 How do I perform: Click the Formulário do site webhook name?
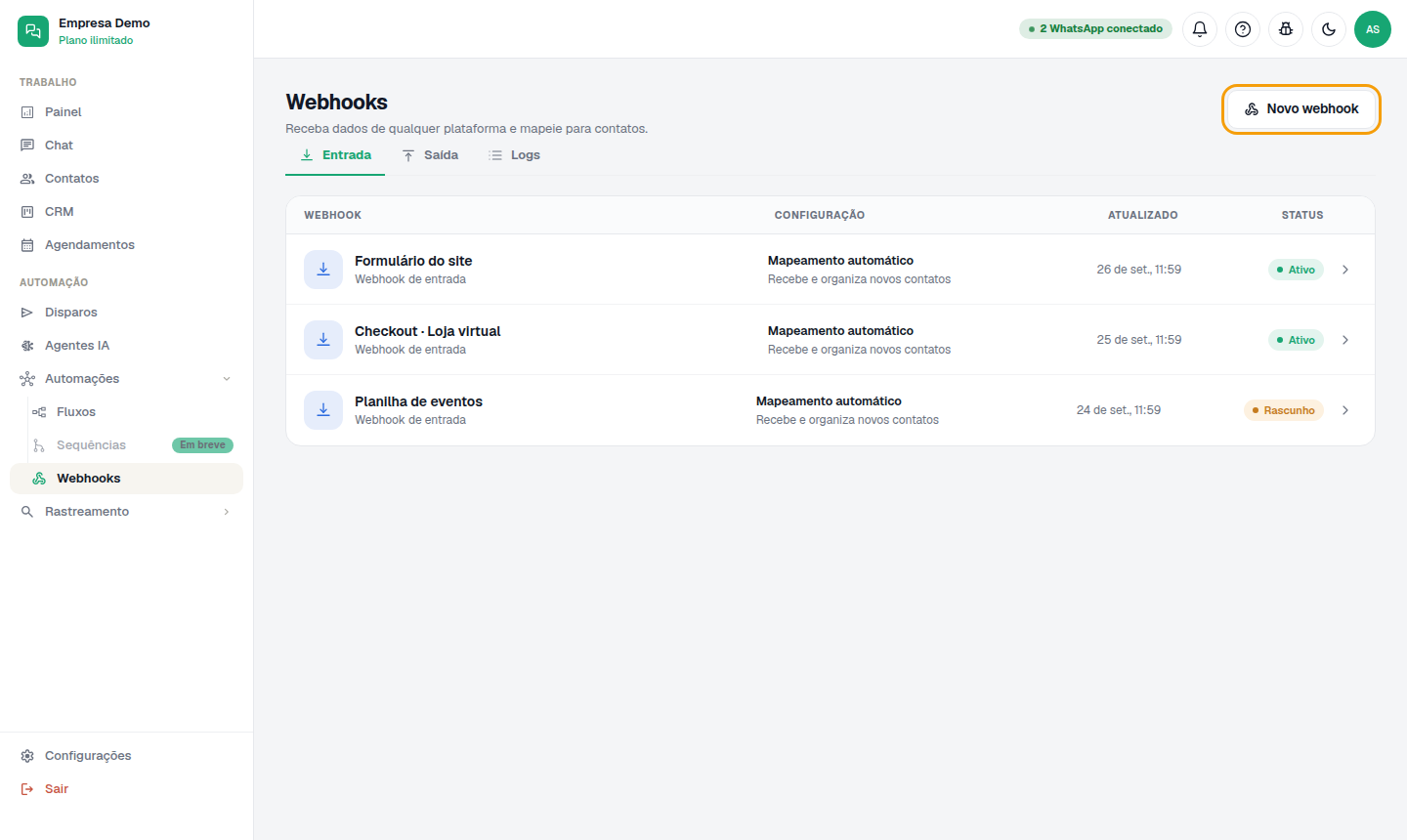(x=413, y=261)
